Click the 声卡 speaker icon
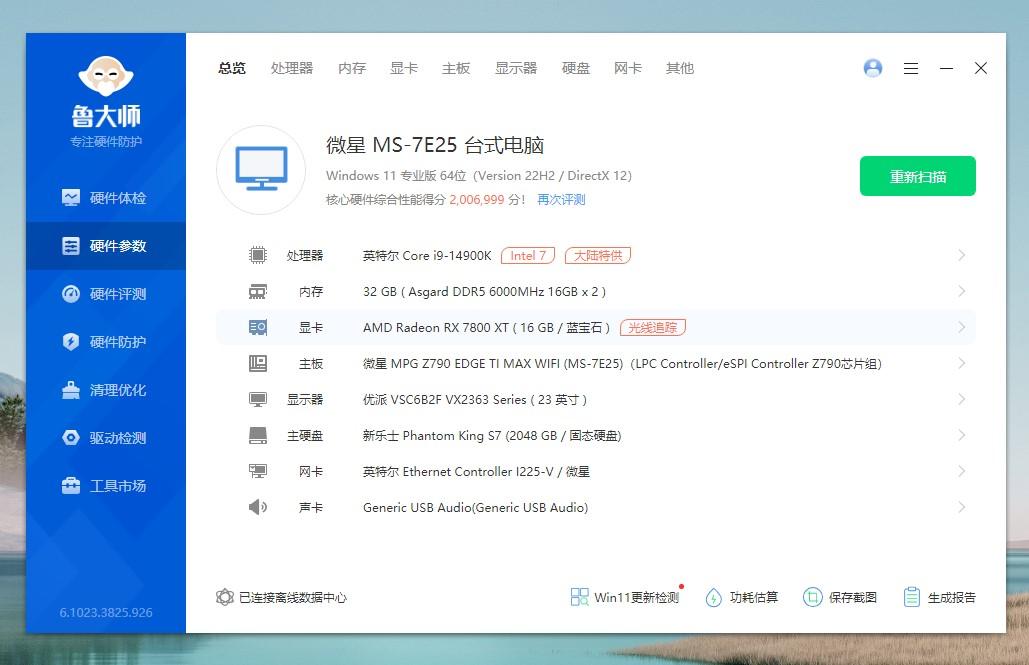Viewport: 1029px width, 665px height. click(258, 507)
